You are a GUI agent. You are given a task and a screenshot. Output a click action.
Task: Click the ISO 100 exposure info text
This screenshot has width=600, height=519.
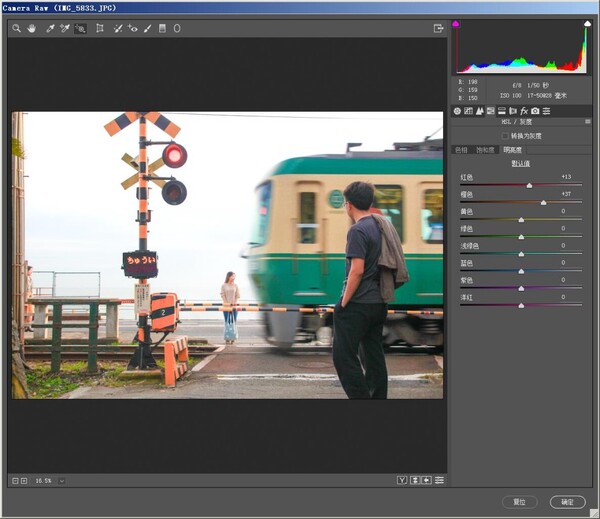pos(510,96)
